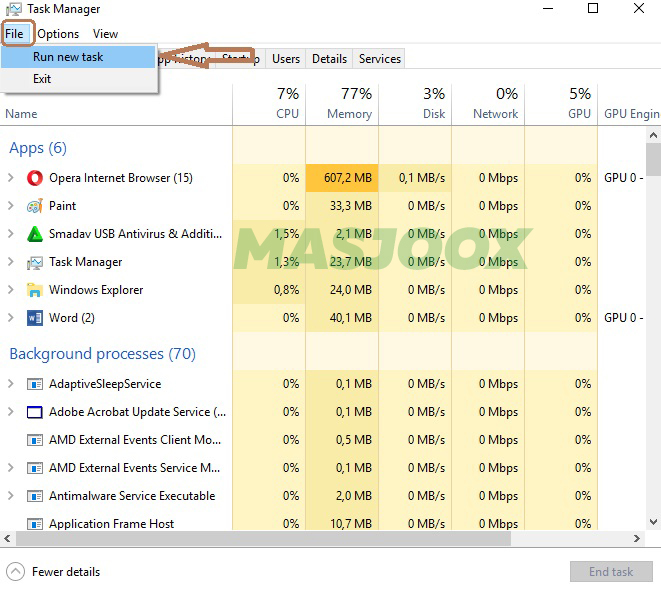Click Opera row's GPU 0 engine cell

[624, 178]
